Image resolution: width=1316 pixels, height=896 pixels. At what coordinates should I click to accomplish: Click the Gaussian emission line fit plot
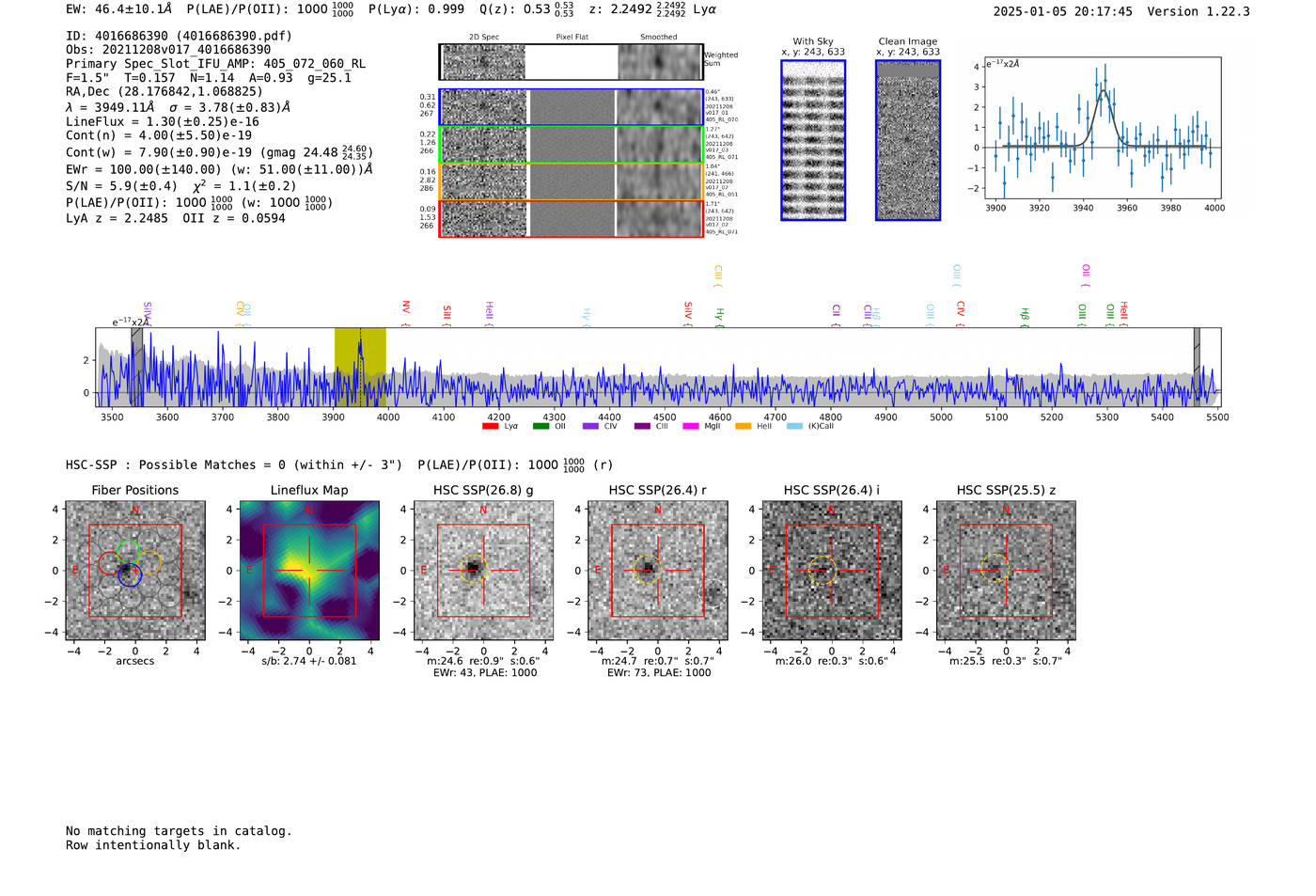coord(1103,128)
